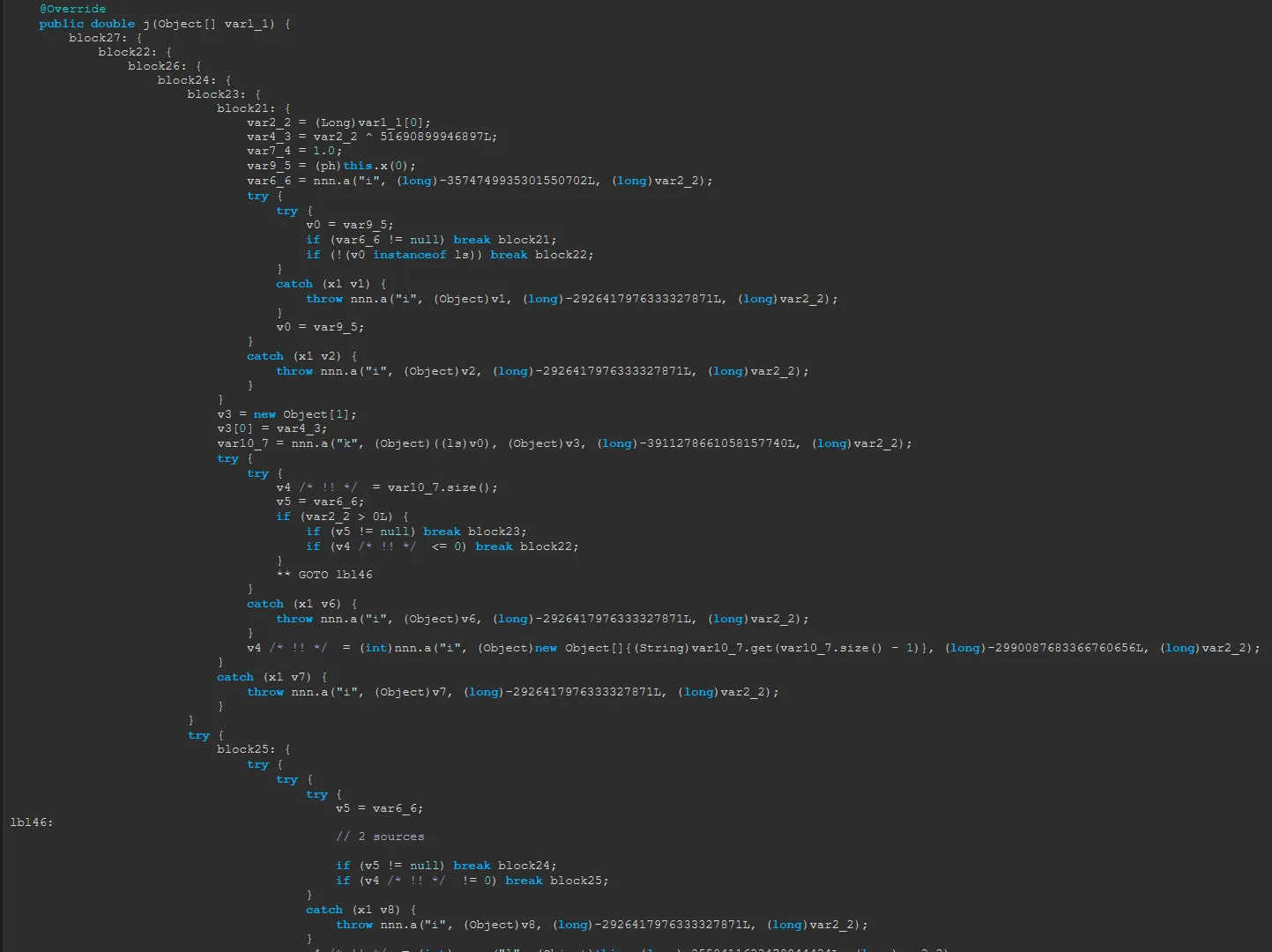Click the line 'v3 = new Object[1];'

pos(286,414)
